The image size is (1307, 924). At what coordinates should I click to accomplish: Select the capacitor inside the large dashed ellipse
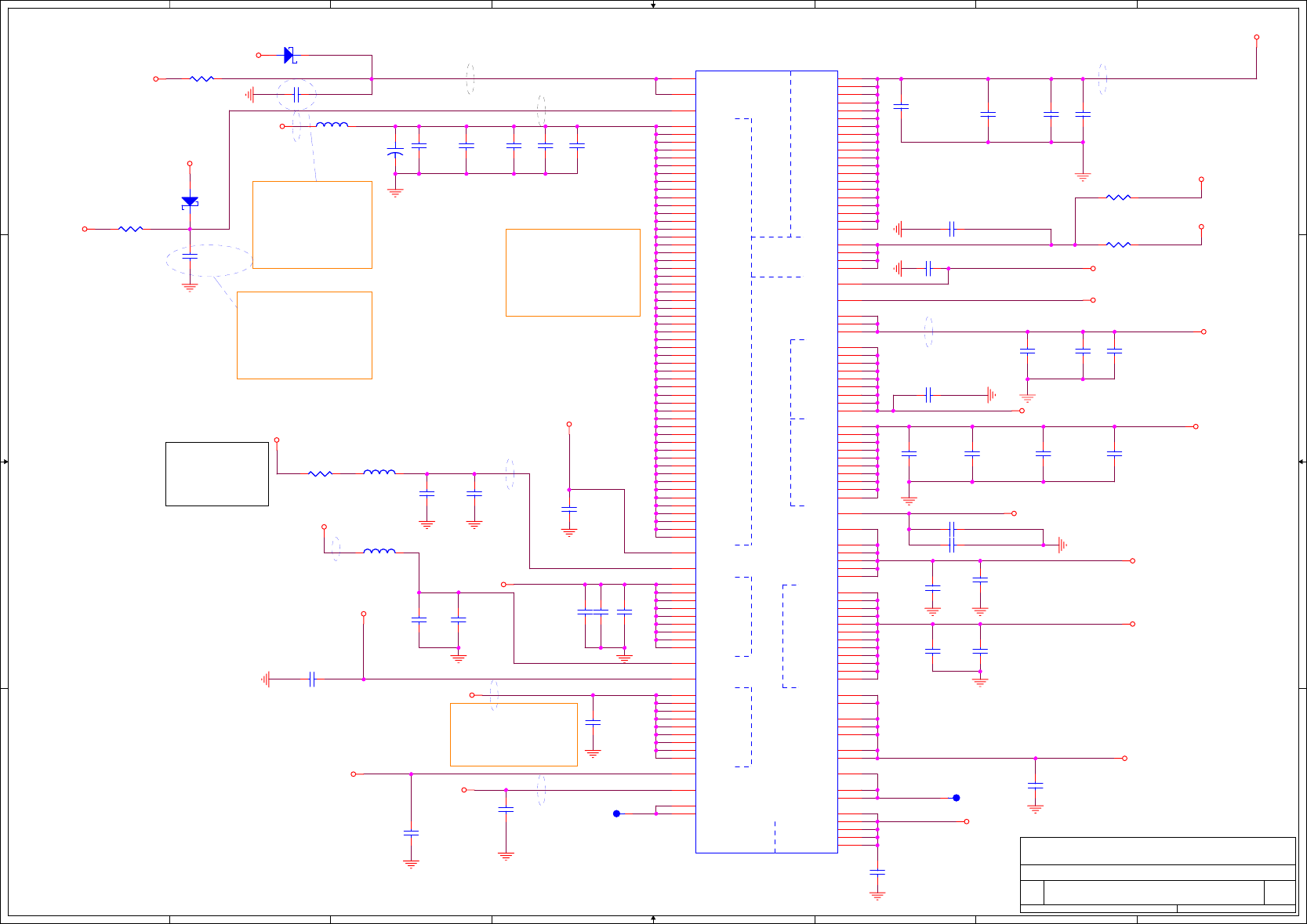pos(190,255)
